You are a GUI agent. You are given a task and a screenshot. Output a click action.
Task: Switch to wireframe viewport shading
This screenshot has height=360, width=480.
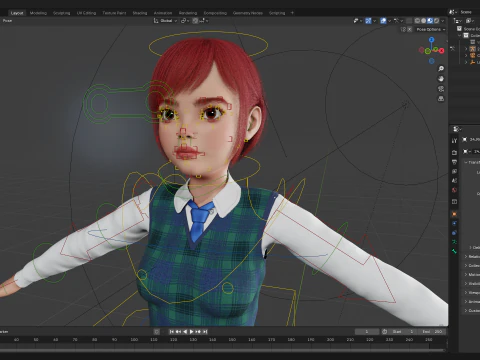(x=417, y=21)
